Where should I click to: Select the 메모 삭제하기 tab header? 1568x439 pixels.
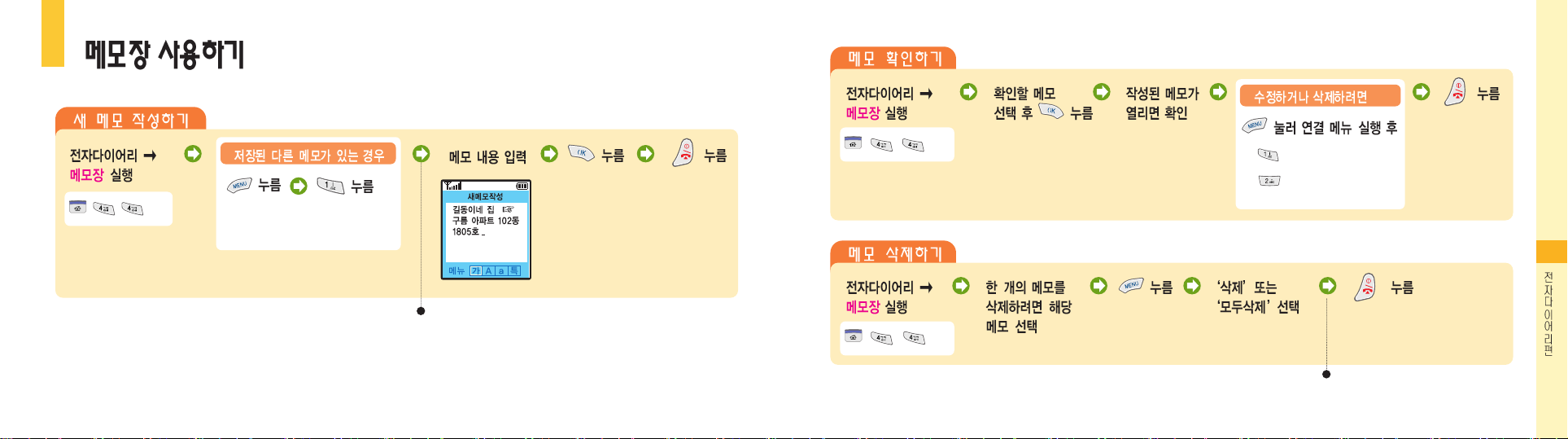pos(893,253)
